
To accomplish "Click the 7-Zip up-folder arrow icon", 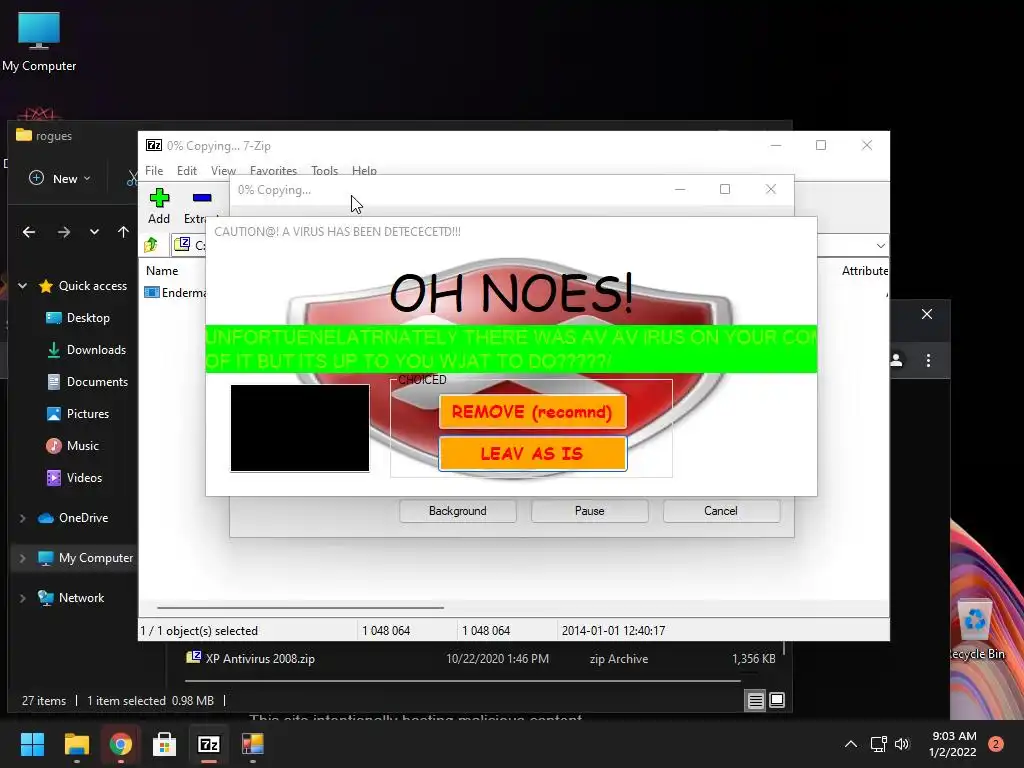I will click(152, 244).
